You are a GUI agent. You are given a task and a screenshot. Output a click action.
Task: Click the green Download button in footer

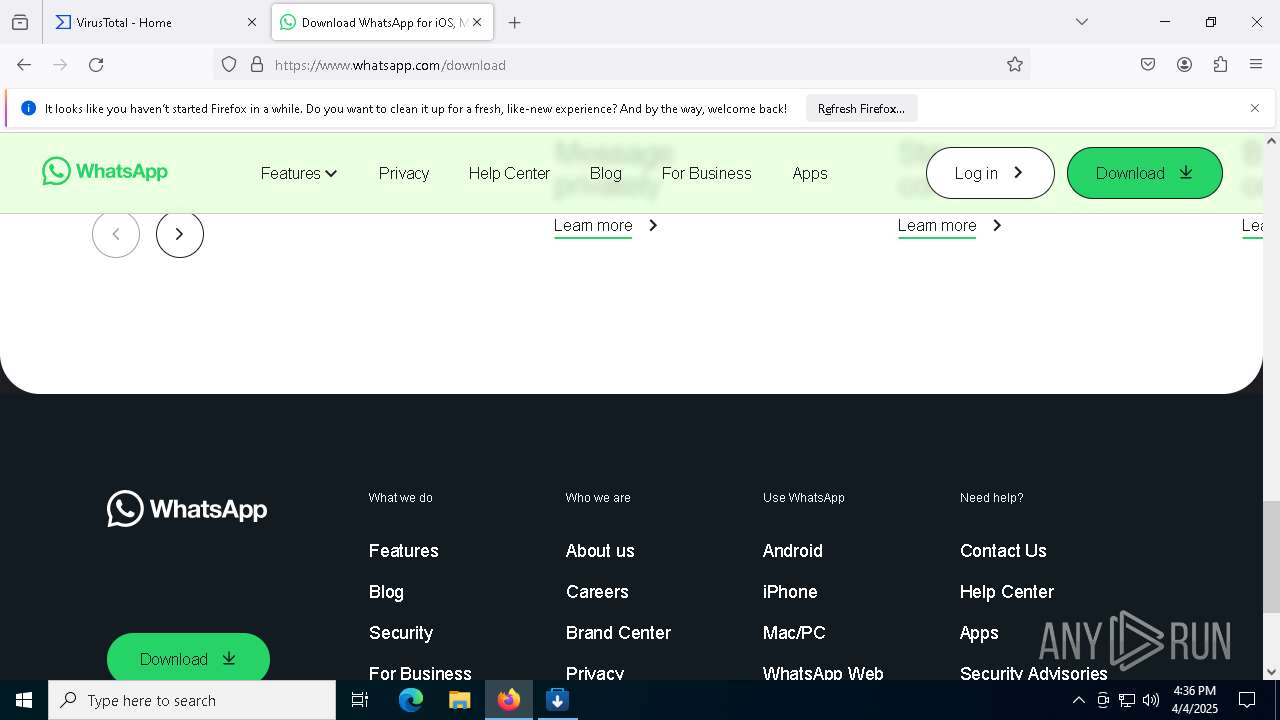188,657
